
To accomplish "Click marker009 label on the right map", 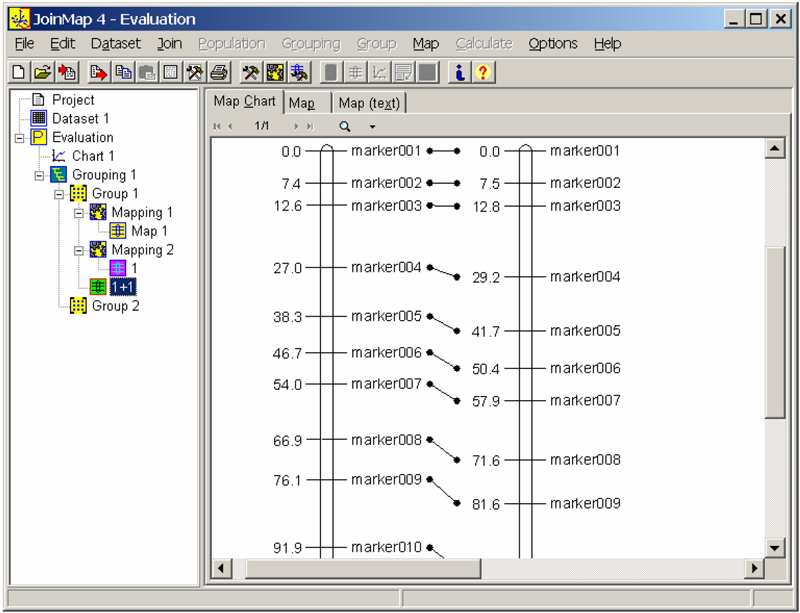I will coord(585,504).
